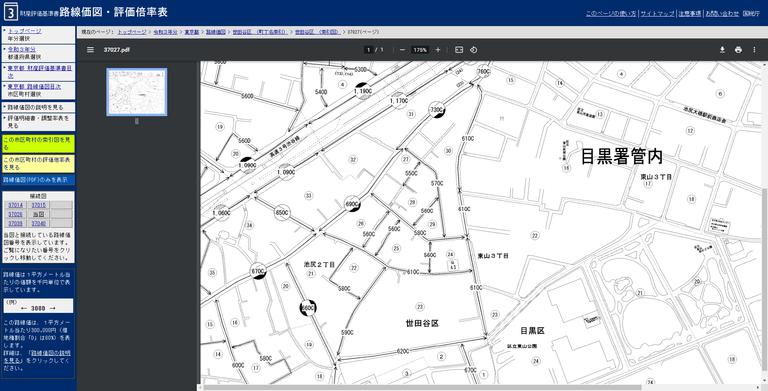Image resolution: width=768 pixels, height=391 pixels.
Task: Open 注意事項 link in header
Action: (690, 14)
